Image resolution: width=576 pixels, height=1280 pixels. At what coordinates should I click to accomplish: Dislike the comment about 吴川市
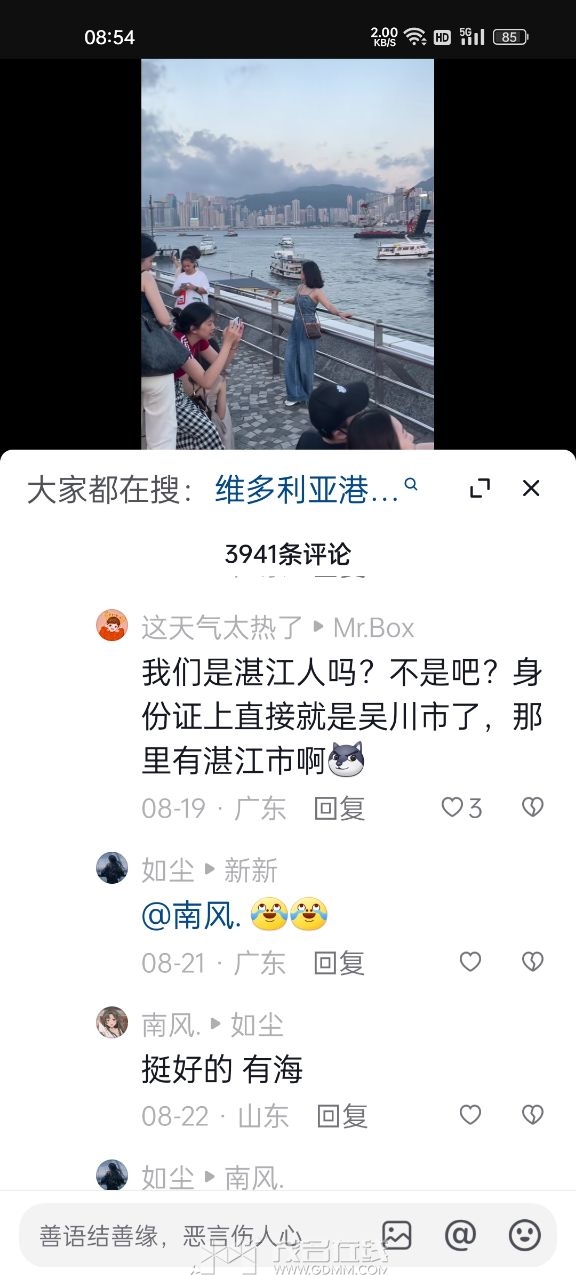[x=533, y=807]
